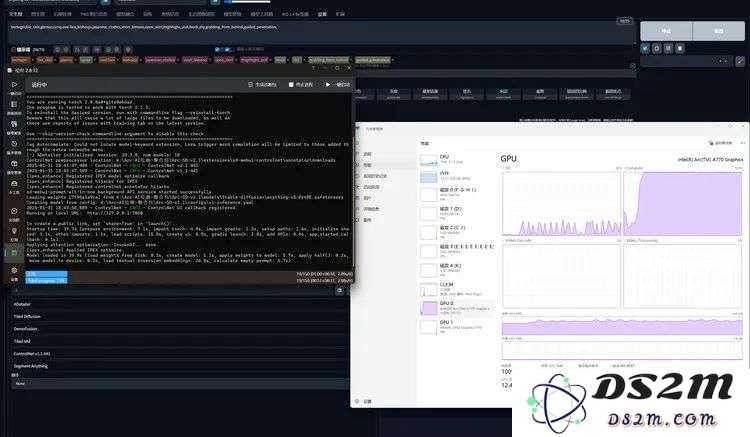
Task: Expand the Tiled Diffusion accordion
Action: pos(179,317)
